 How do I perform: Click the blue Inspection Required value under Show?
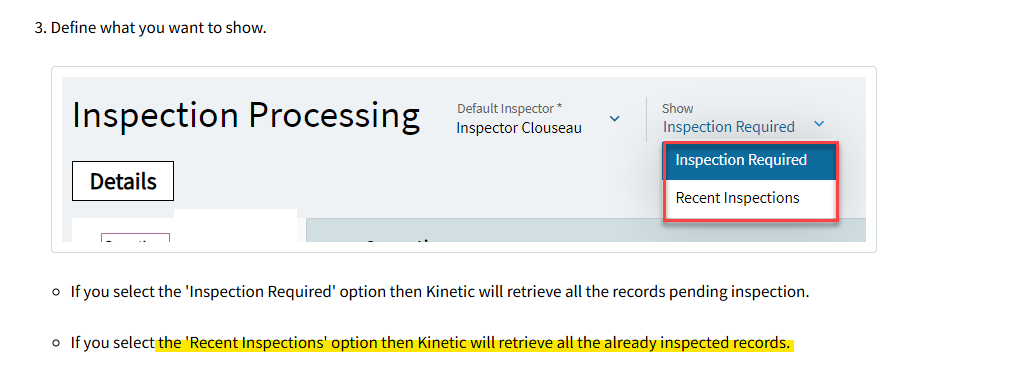pos(729,127)
